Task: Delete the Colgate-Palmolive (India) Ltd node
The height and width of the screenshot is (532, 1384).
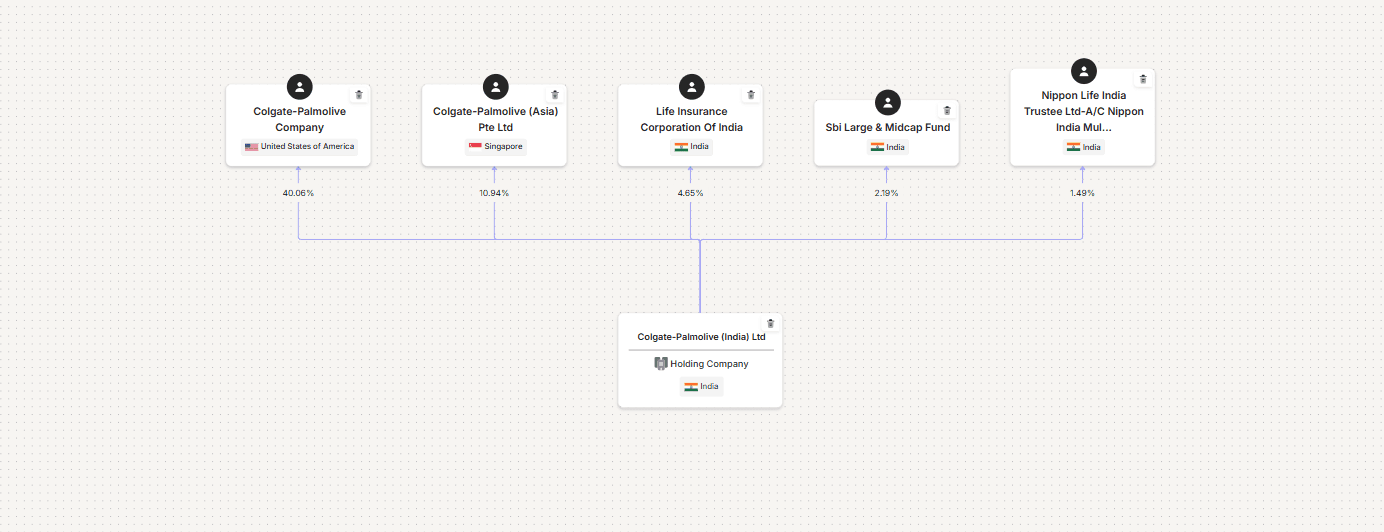Action: pos(770,323)
